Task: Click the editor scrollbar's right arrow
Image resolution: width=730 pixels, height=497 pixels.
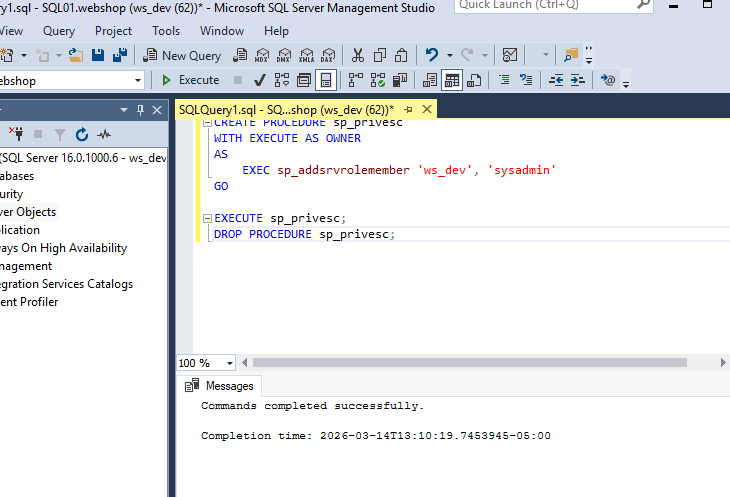Action: [723, 363]
